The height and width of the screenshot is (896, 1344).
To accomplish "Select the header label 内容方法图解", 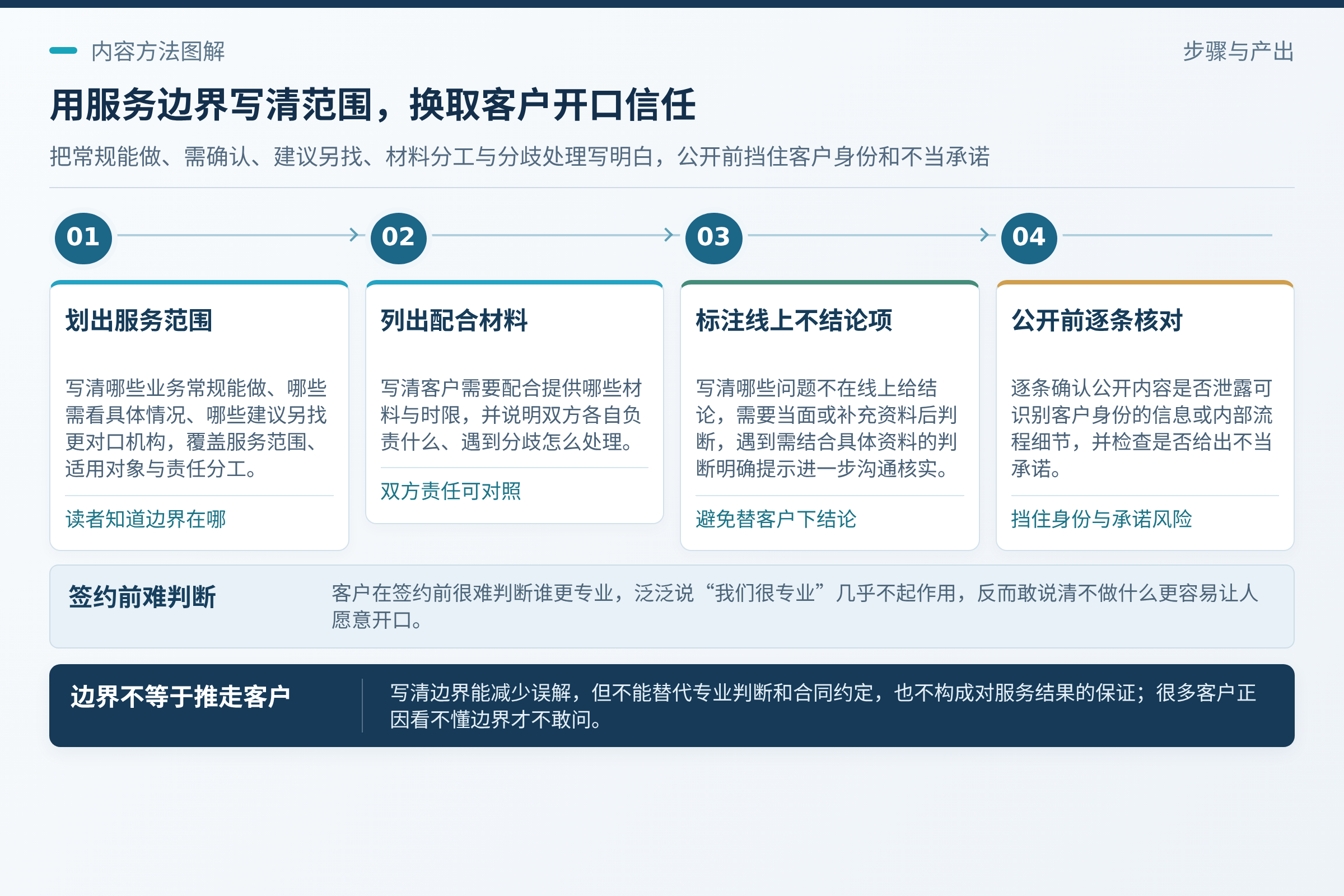I will [x=158, y=52].
